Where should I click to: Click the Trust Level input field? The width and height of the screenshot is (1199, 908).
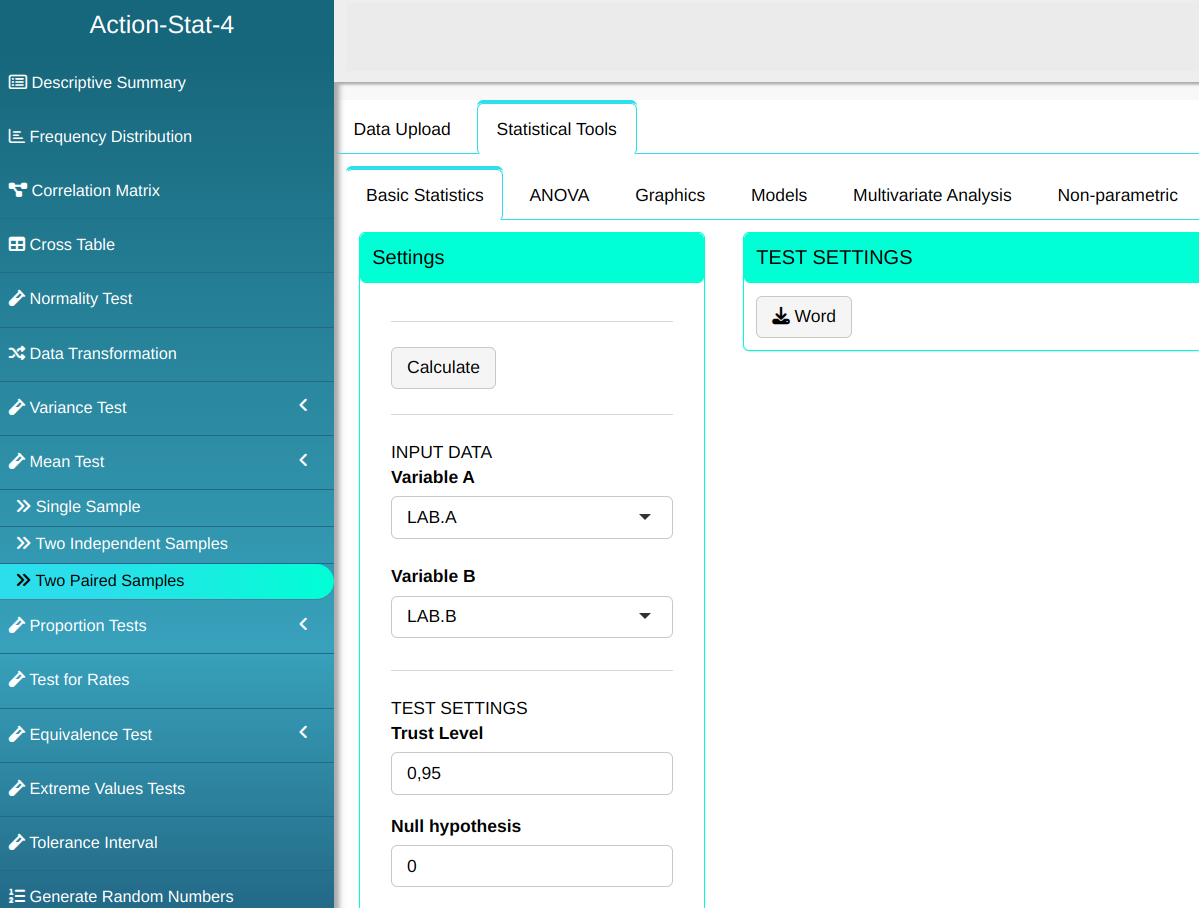pos(531,774)
